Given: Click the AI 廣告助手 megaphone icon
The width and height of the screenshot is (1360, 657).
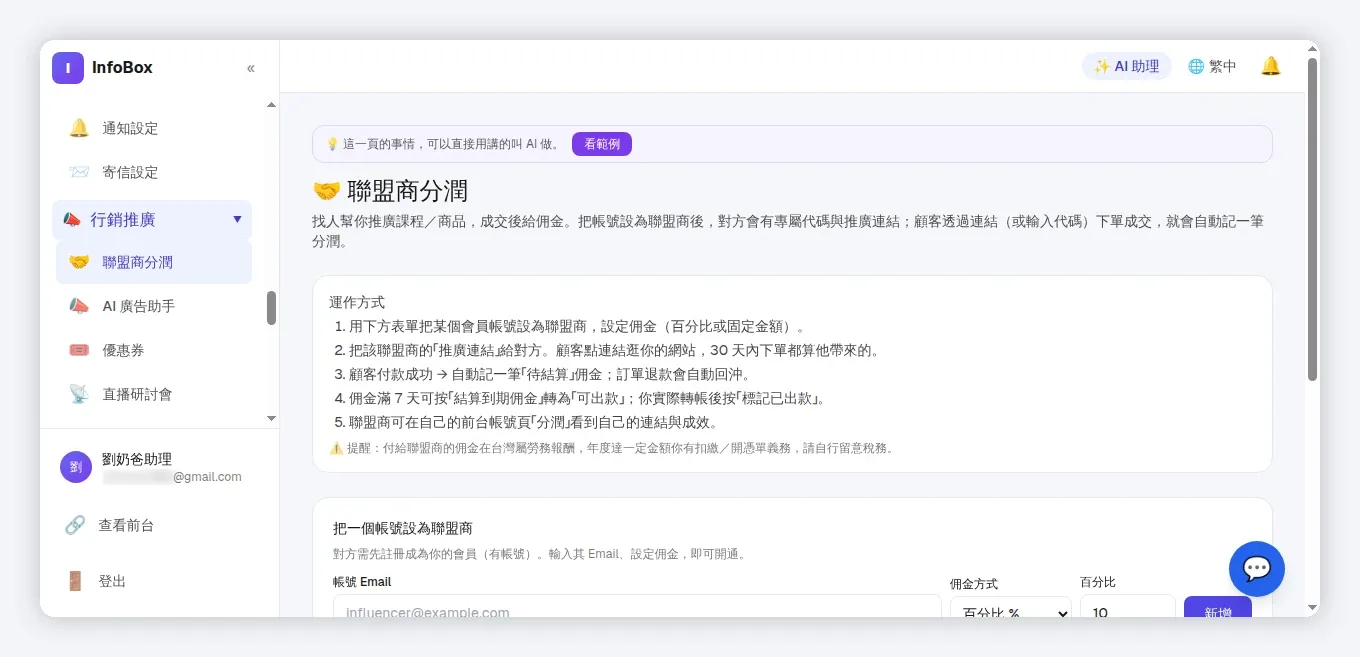Looking at the screenshot, I should click(x=79, y=306).
